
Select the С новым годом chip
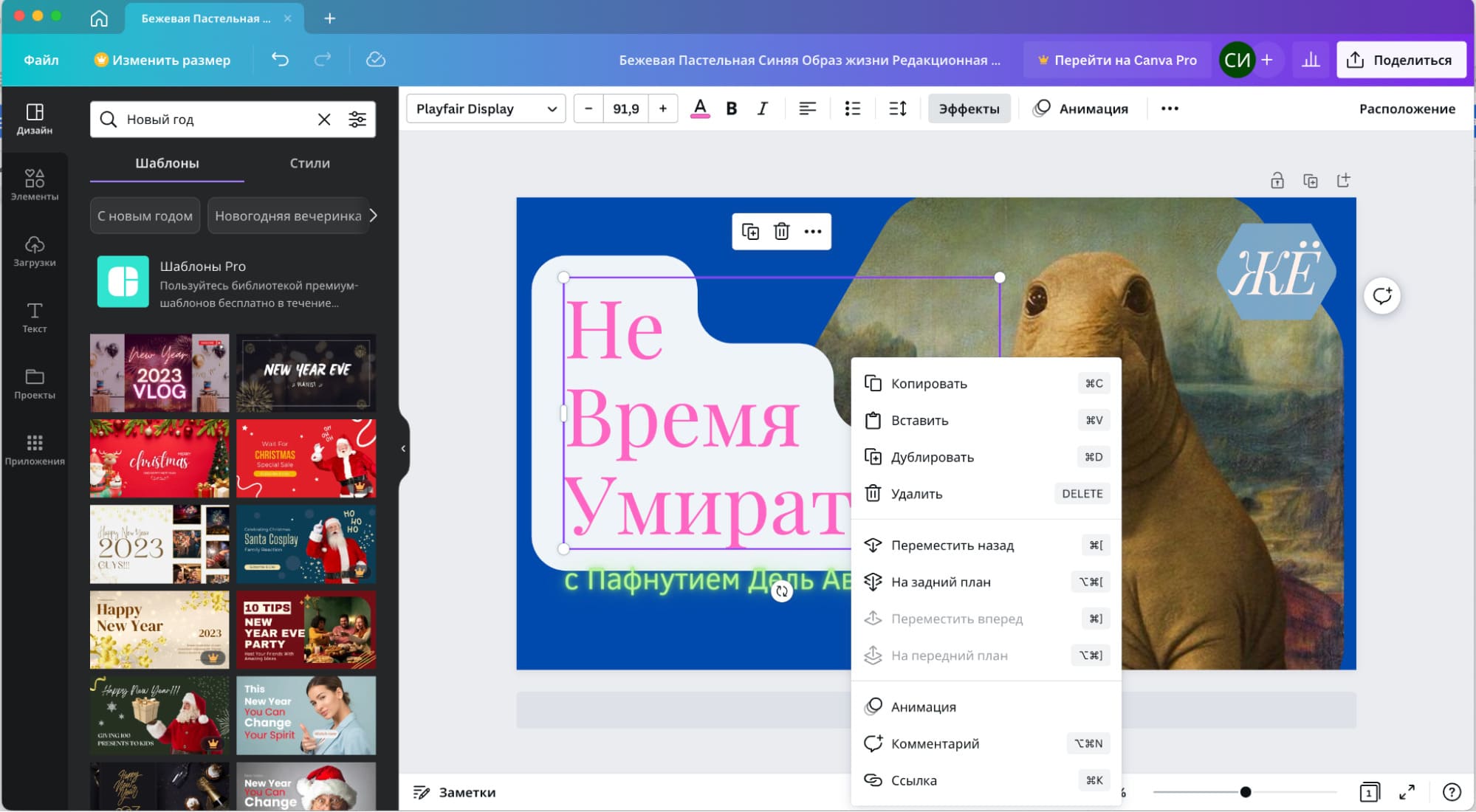tap(145, 216)
